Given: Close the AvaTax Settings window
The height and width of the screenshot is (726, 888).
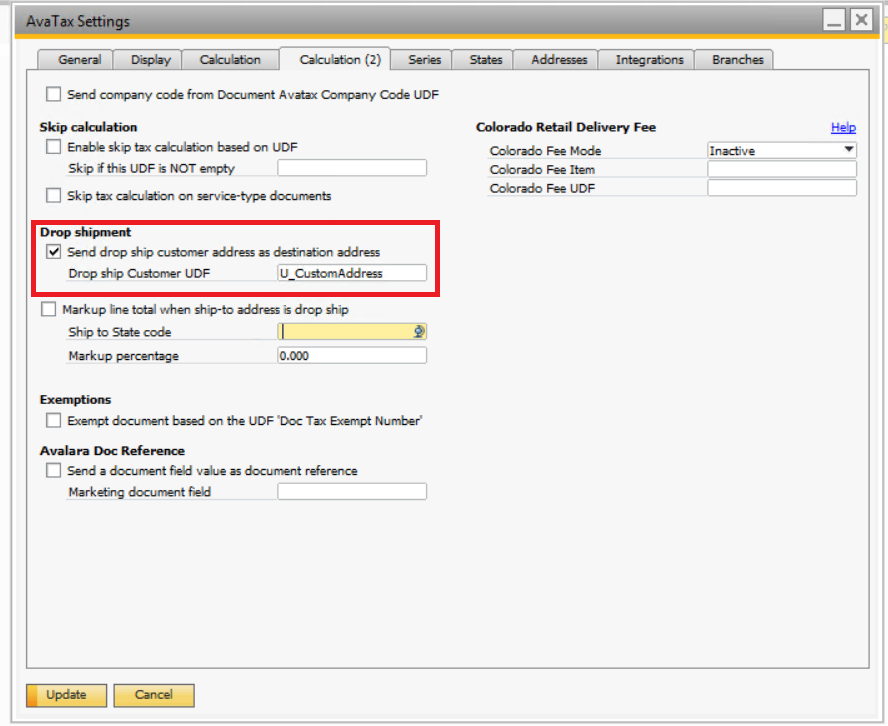Looking at the screenshot, I should point(861,20).
